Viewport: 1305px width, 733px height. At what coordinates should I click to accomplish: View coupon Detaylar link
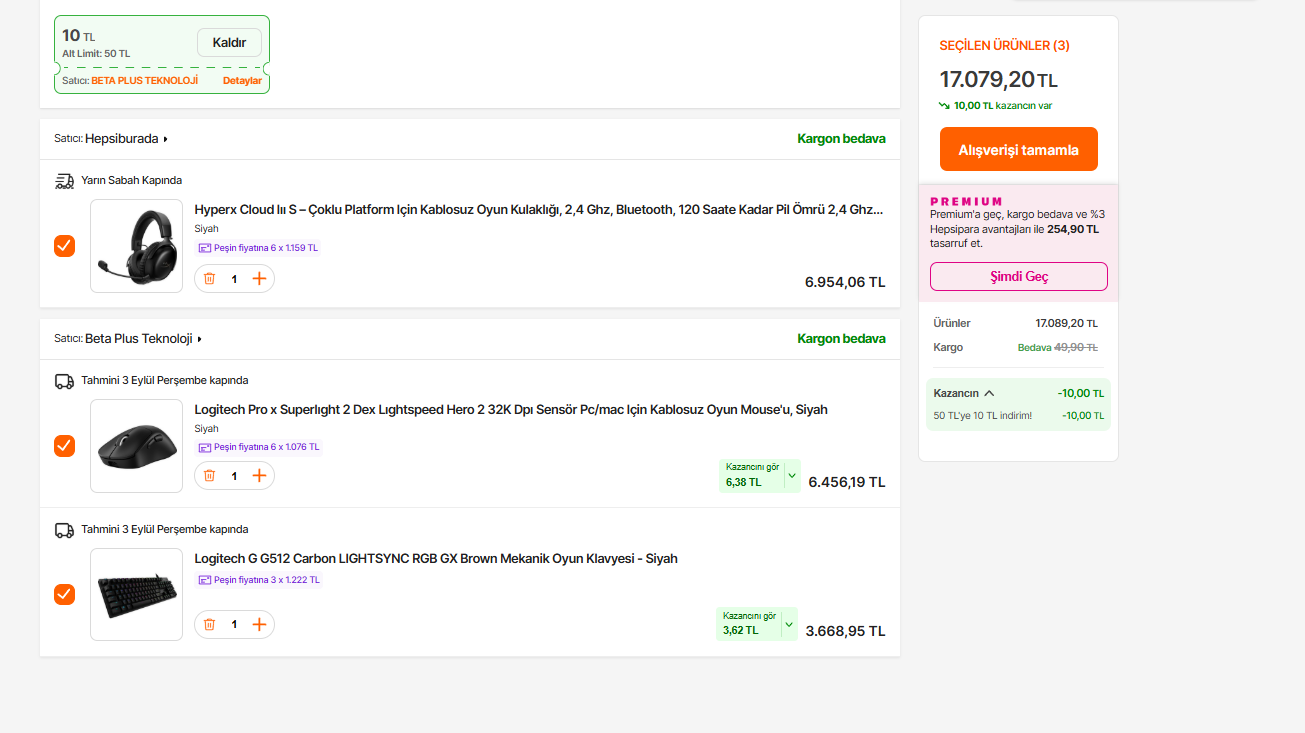[242, 81]
